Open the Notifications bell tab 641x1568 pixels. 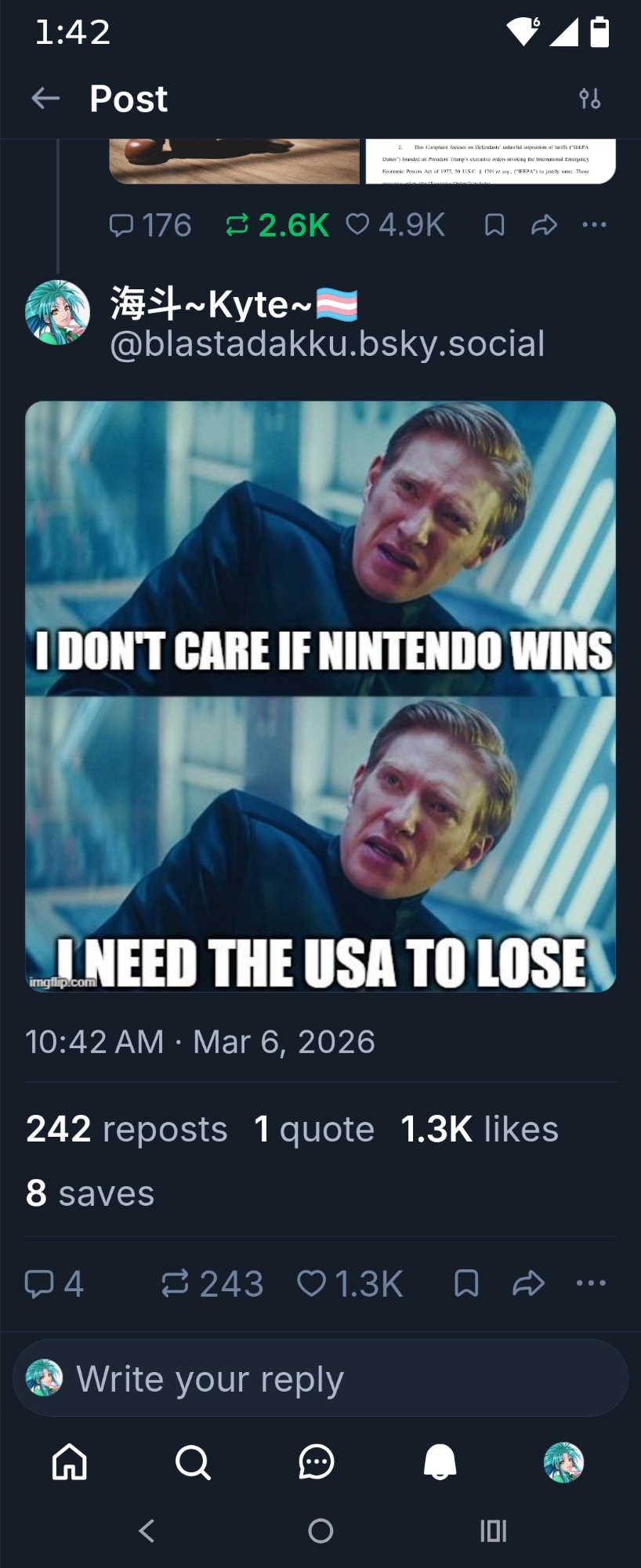(x=440, y=1462)
